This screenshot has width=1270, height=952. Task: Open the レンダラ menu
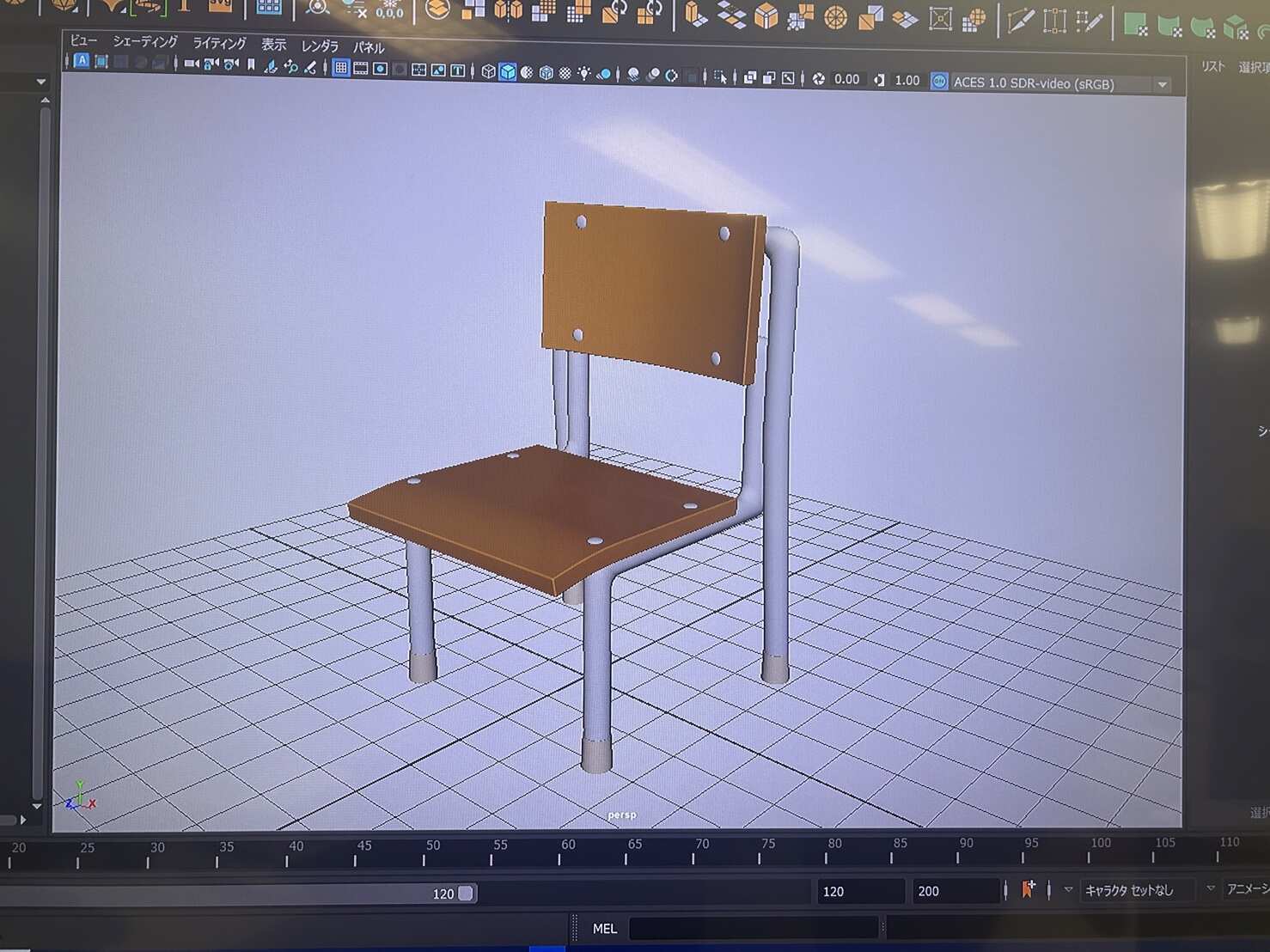[x=320, y=46]
